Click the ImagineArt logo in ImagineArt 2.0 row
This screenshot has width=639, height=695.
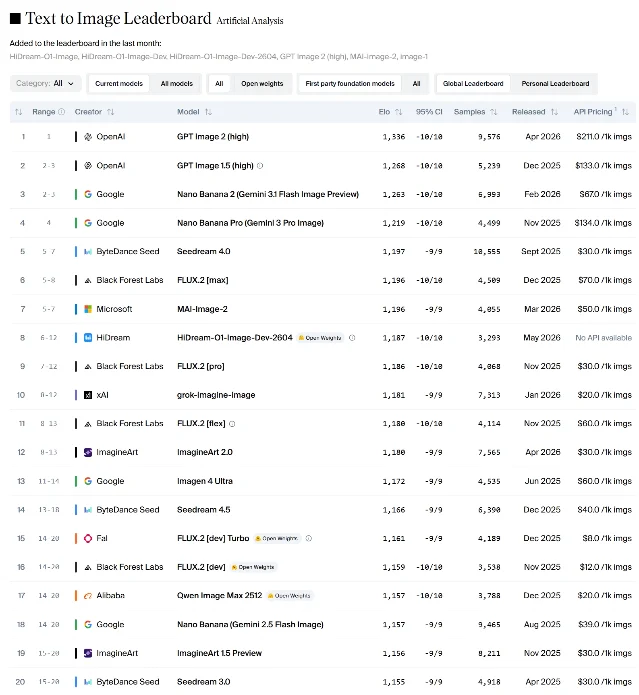(x=88, y=452)
